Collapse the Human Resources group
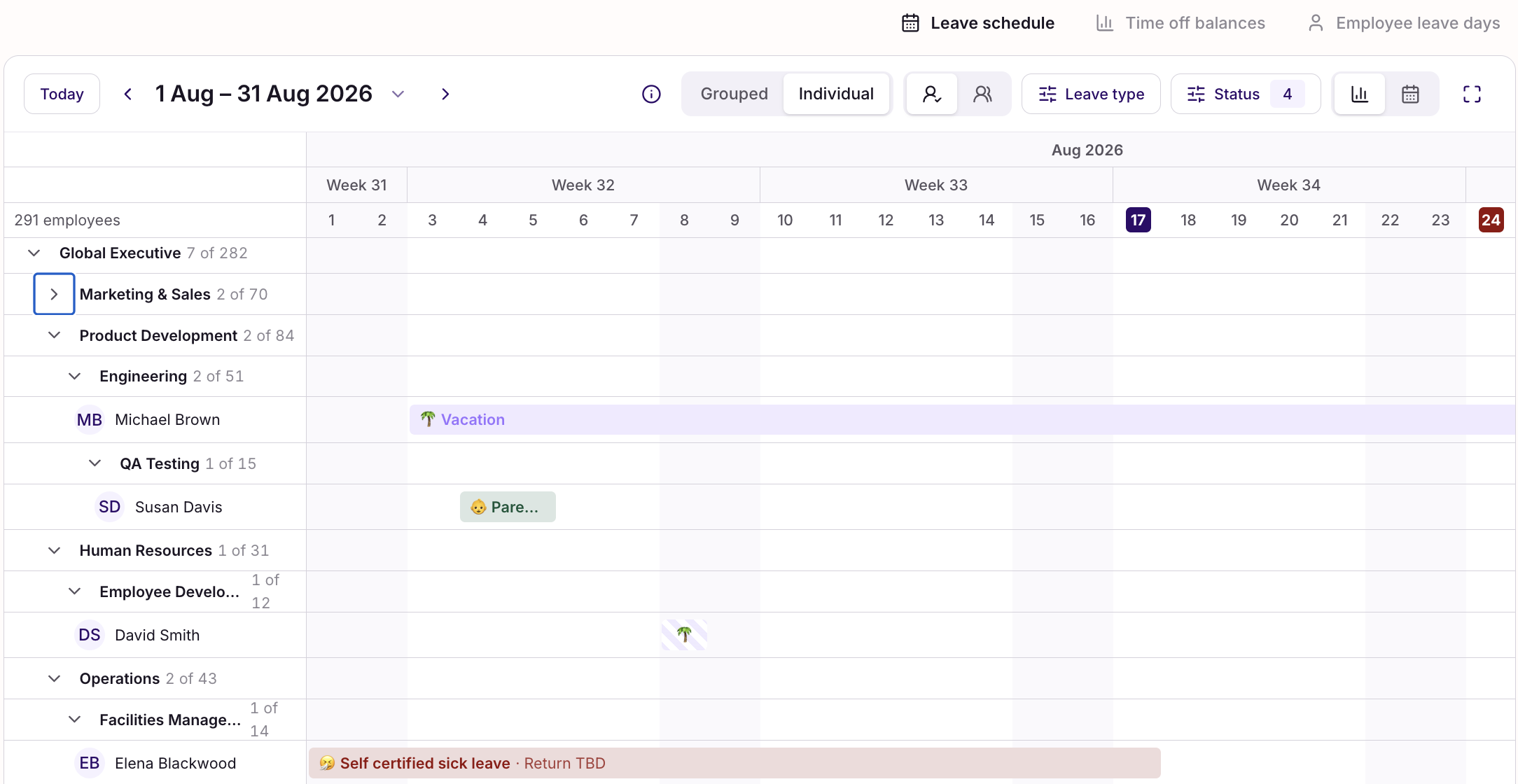Viewport: 1518px width, 784px height. [x=54, y=550]
